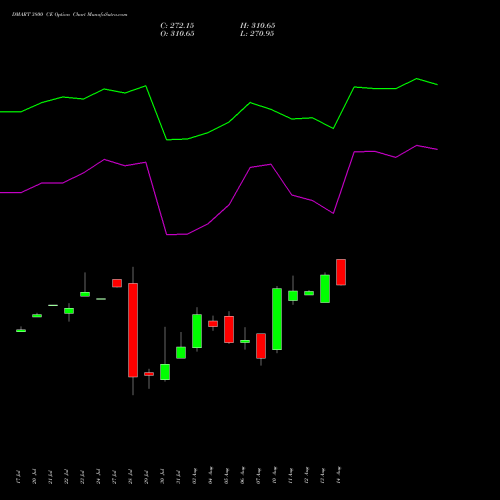Click the small red candle for 29 Jul

click(x=149, y=374)
